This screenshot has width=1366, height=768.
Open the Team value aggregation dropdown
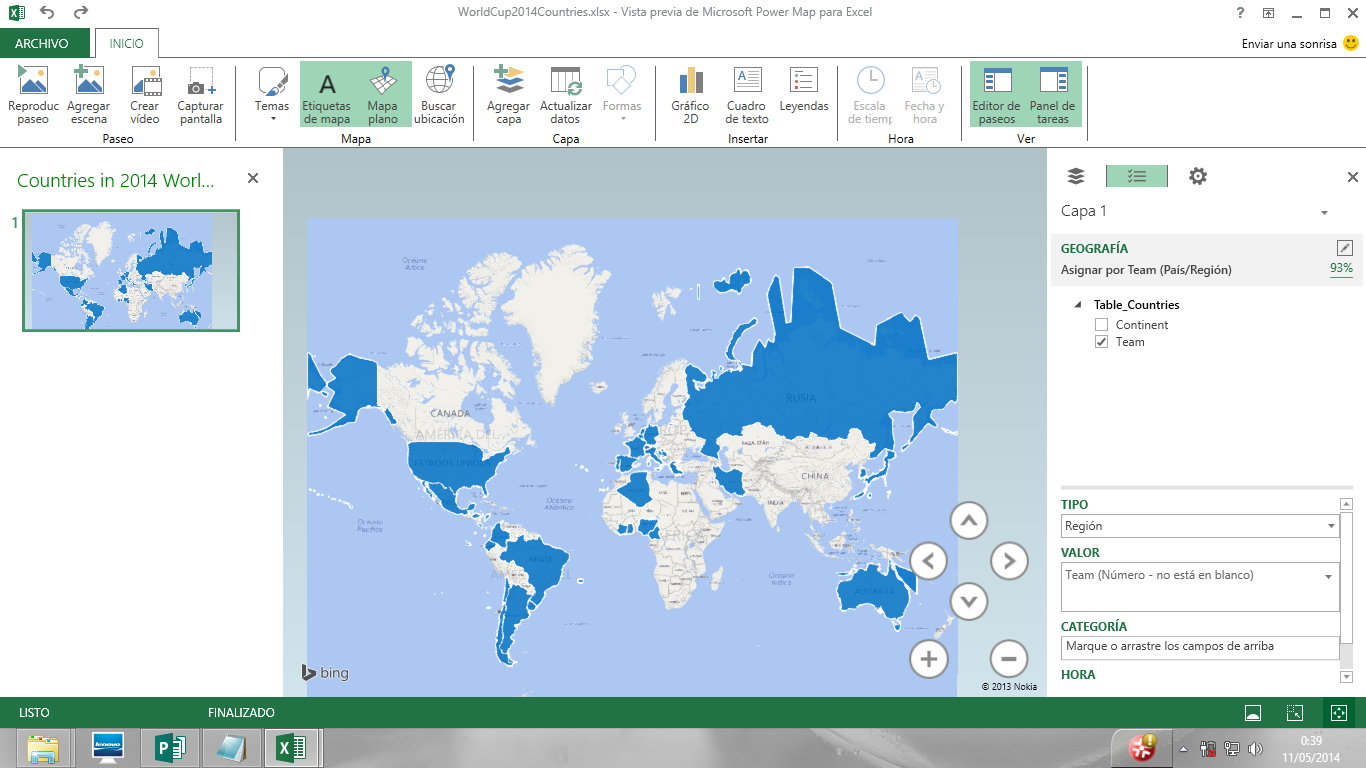click(x=1329, y=576)
